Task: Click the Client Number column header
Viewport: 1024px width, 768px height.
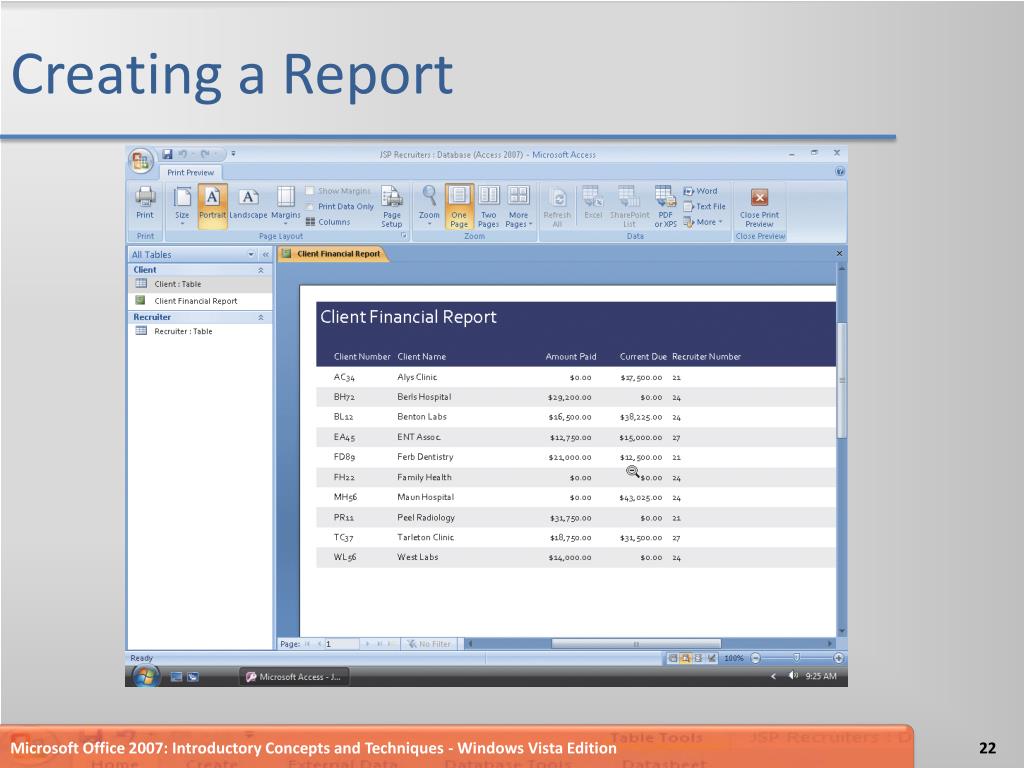Action: point(362,357)
